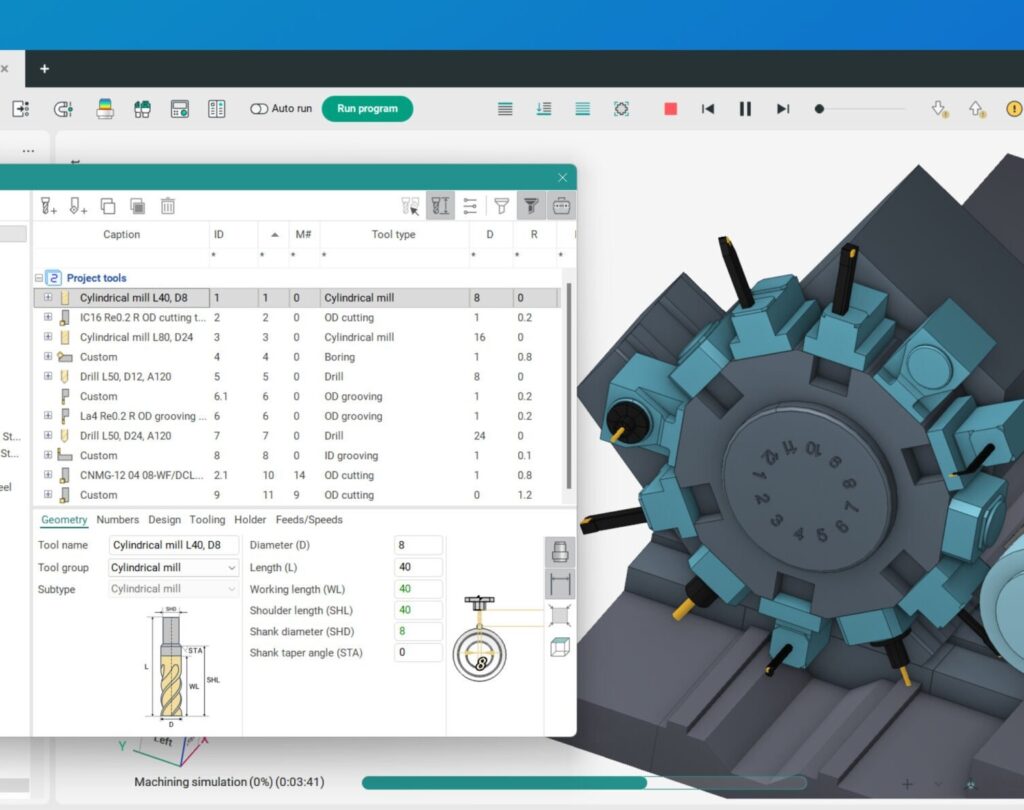The width and height of the screenshot is (1024, 810).
Task: Sort tools by the Tool type column header
Action: (x=393, y=235)
